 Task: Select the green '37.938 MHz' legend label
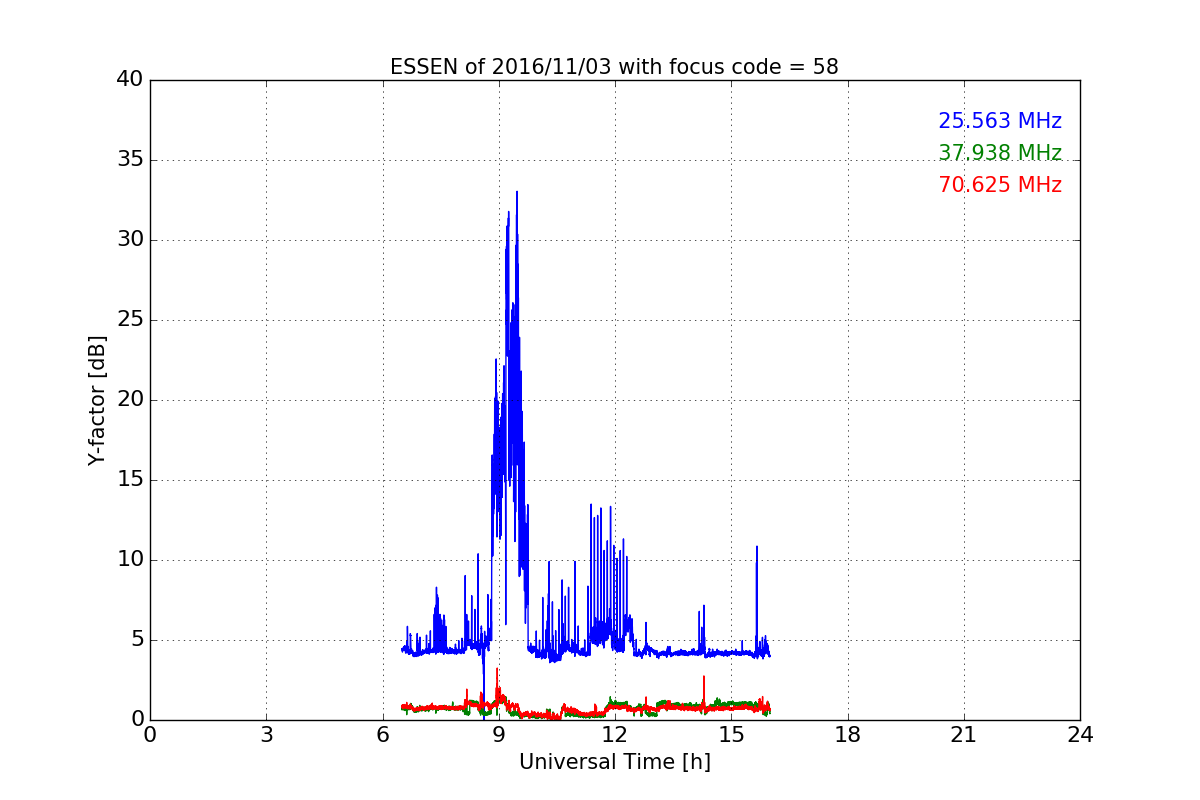click(1000, 153)
